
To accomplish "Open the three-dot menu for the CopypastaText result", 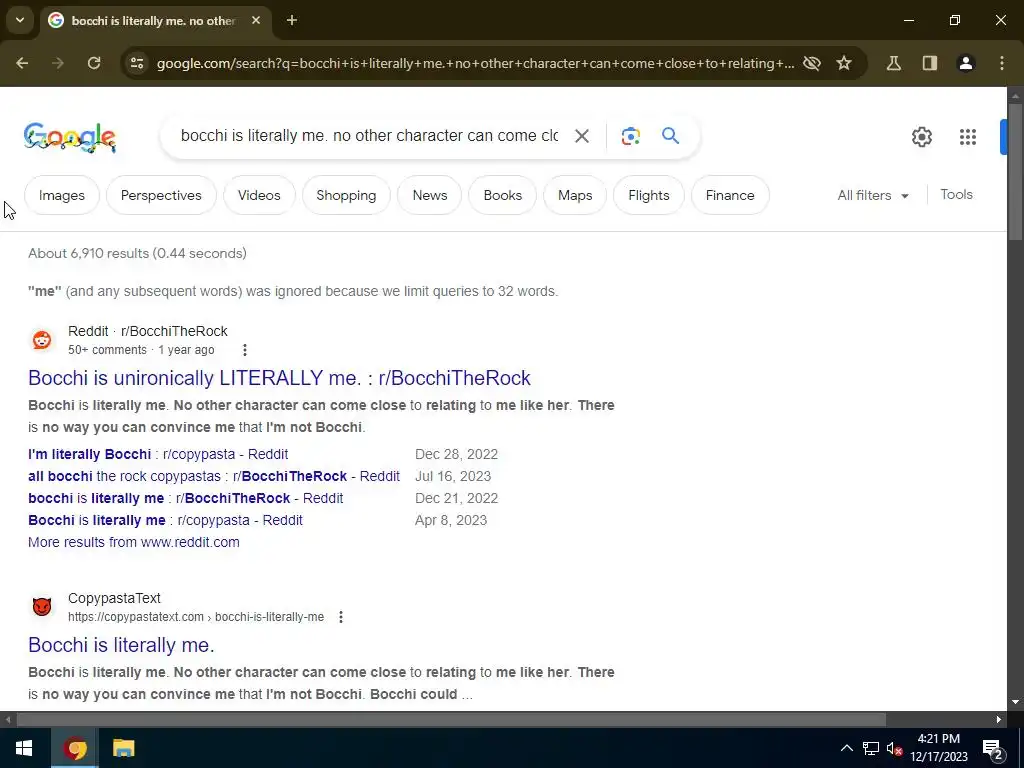I will pos(341,617).
